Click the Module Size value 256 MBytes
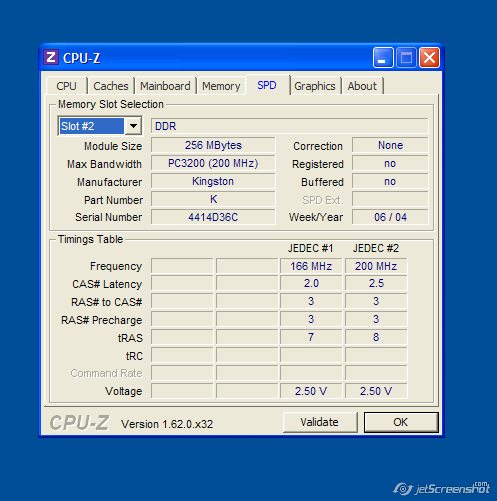This screenshot has width=497, height=501. coord(213,145)
